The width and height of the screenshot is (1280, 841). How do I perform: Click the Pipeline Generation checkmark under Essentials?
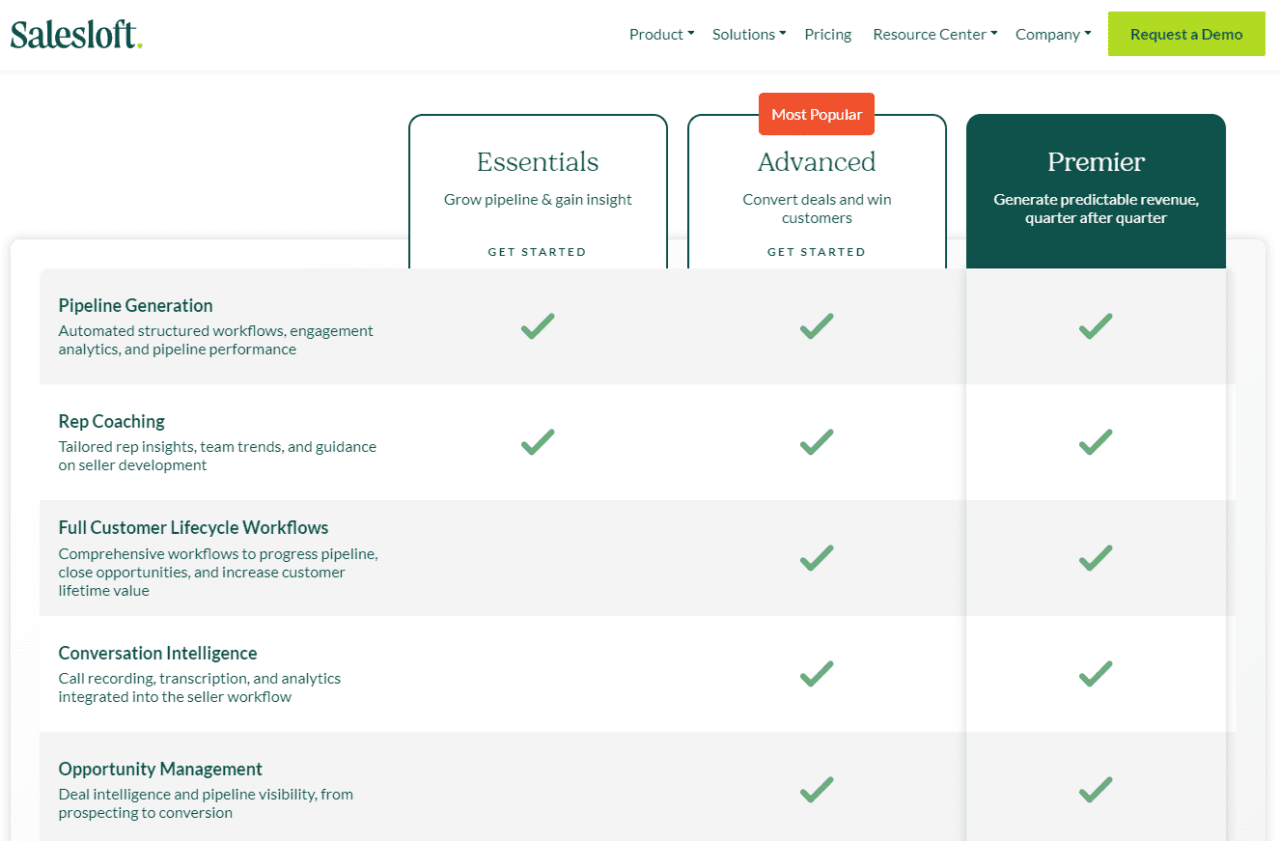coord(537,326)
